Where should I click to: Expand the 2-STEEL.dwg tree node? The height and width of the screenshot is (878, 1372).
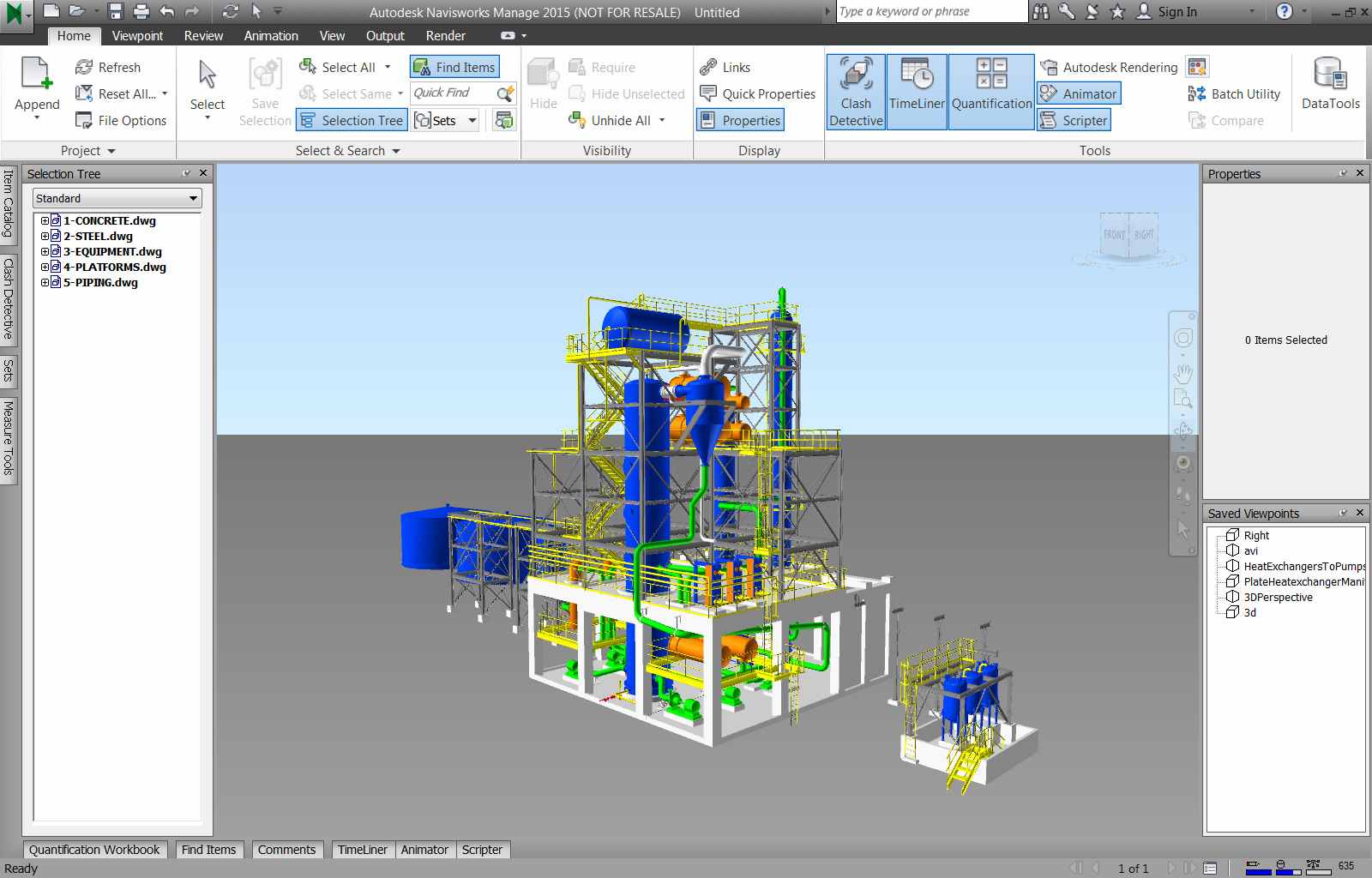click(x=45, y=236)
